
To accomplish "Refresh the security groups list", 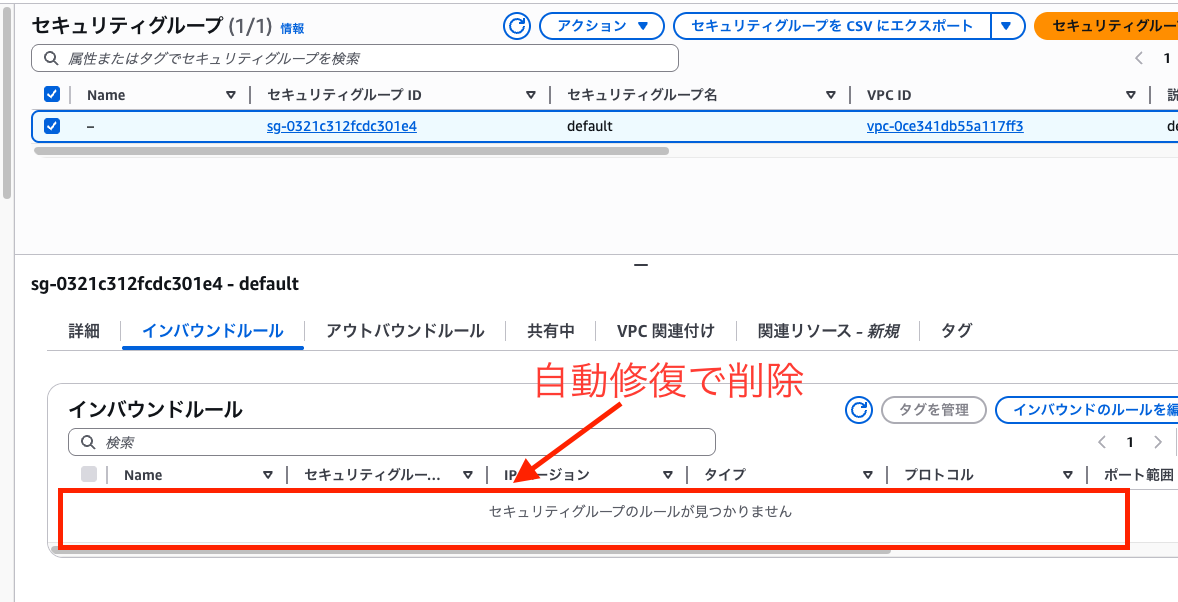I will pos(516,25).
